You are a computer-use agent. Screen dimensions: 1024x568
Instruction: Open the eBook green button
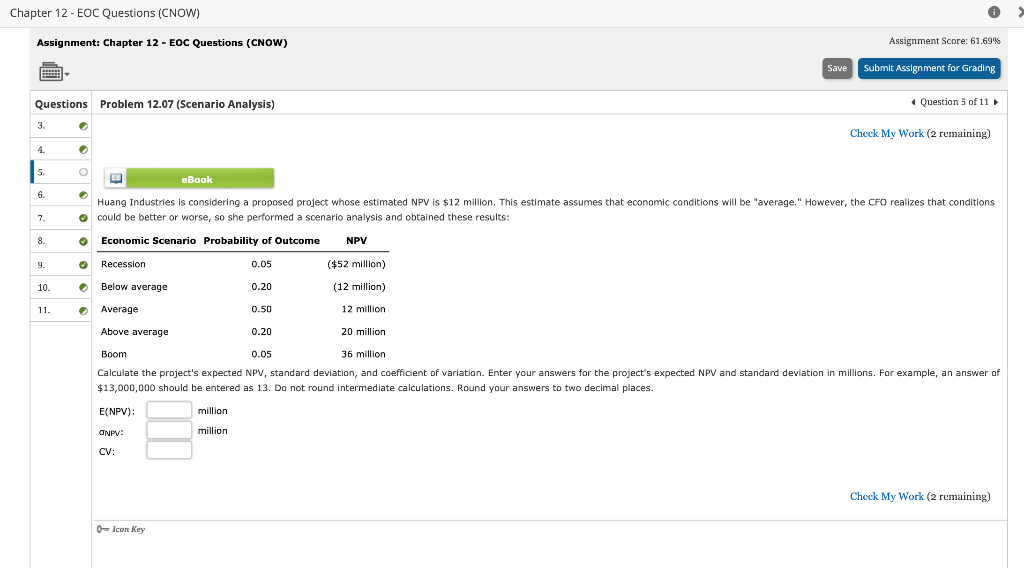click(x=200, y=178)
